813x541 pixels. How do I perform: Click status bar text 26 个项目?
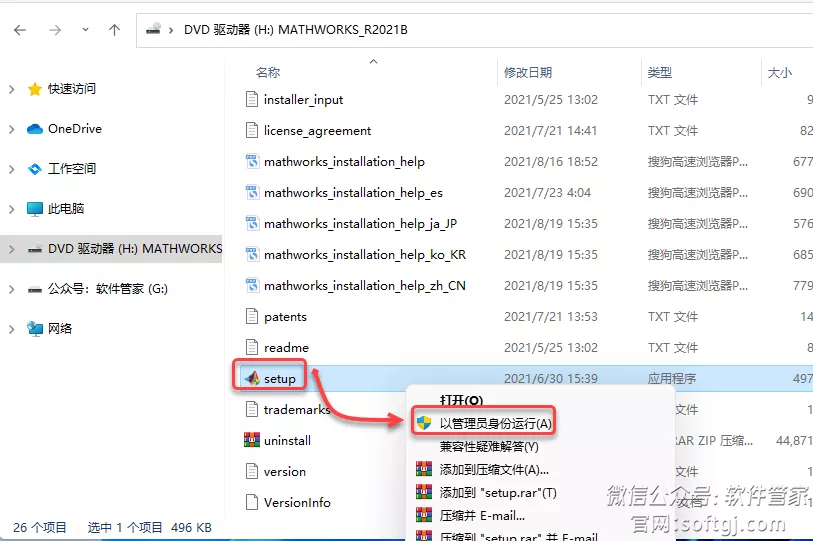pyautogui.click(x=40, y=528)
